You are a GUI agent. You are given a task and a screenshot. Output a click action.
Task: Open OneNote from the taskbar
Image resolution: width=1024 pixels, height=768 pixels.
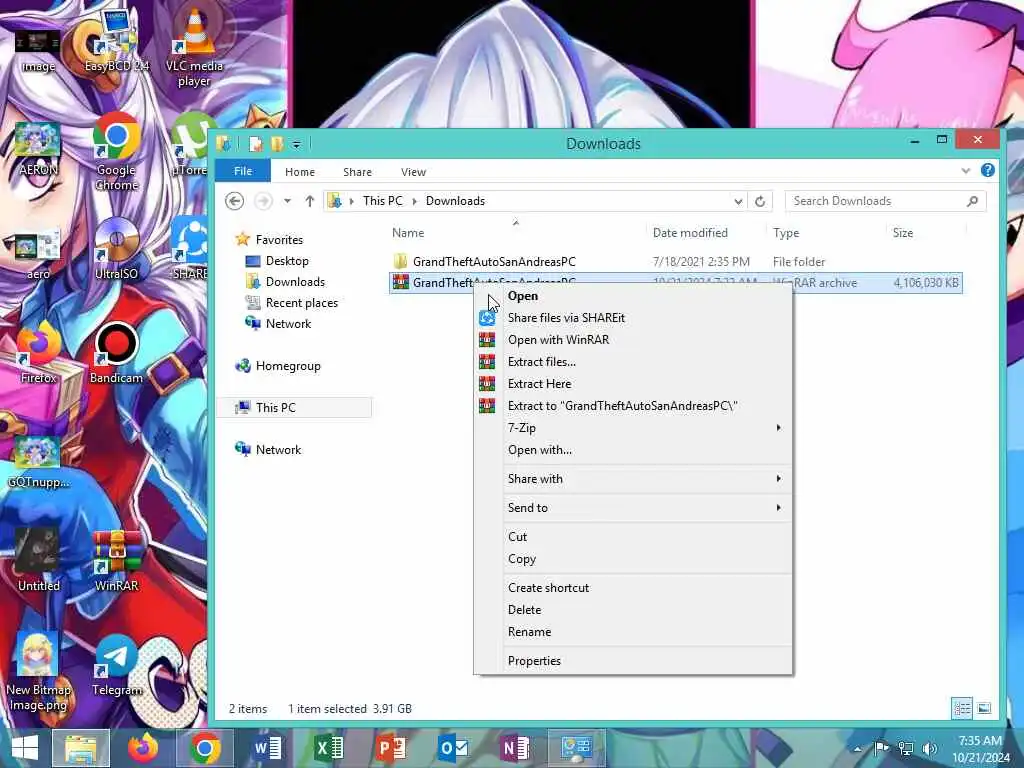coord(515,748)
